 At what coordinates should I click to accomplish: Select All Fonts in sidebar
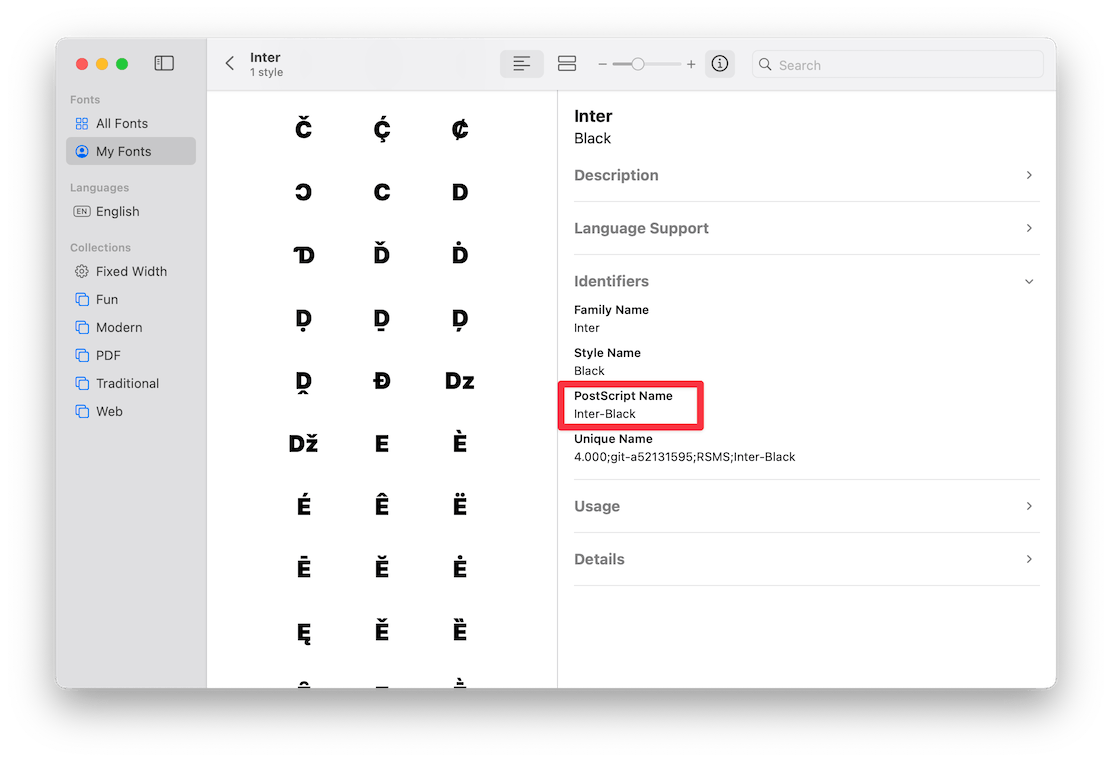click(x=121, y=123)
